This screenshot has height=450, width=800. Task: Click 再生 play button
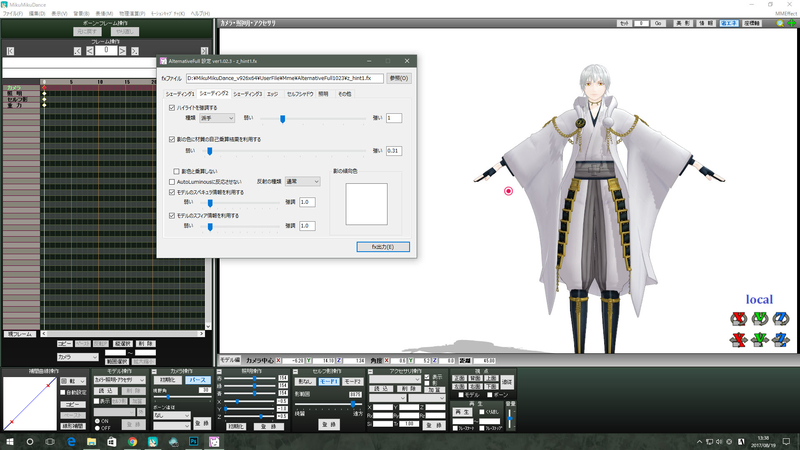(x=462, y=412)
